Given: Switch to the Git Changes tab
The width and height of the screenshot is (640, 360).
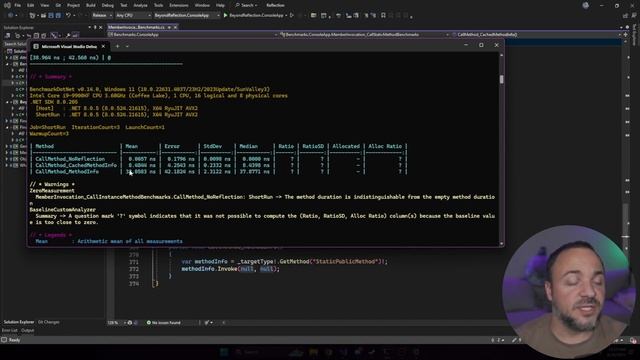Looking at the screenshot, I should tap(49, 322).
